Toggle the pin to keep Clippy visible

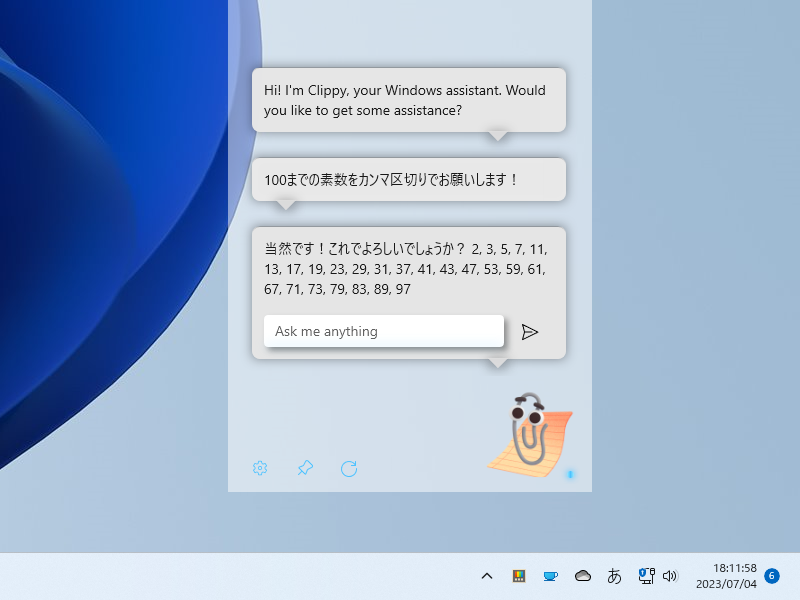click(x=304, y=468)
